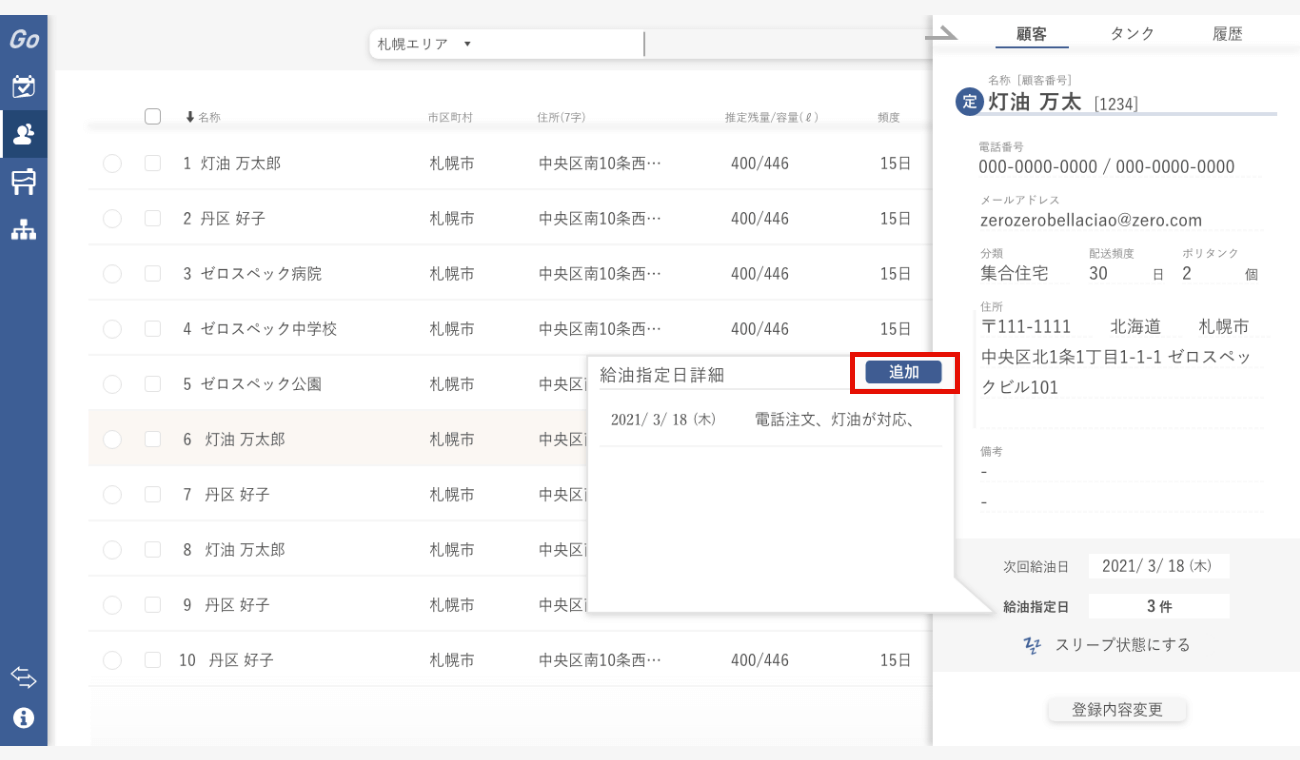Screen dimensions: 1300x760
Task: Check the box for row 7 丹区 好子
Action: point(153,494)
